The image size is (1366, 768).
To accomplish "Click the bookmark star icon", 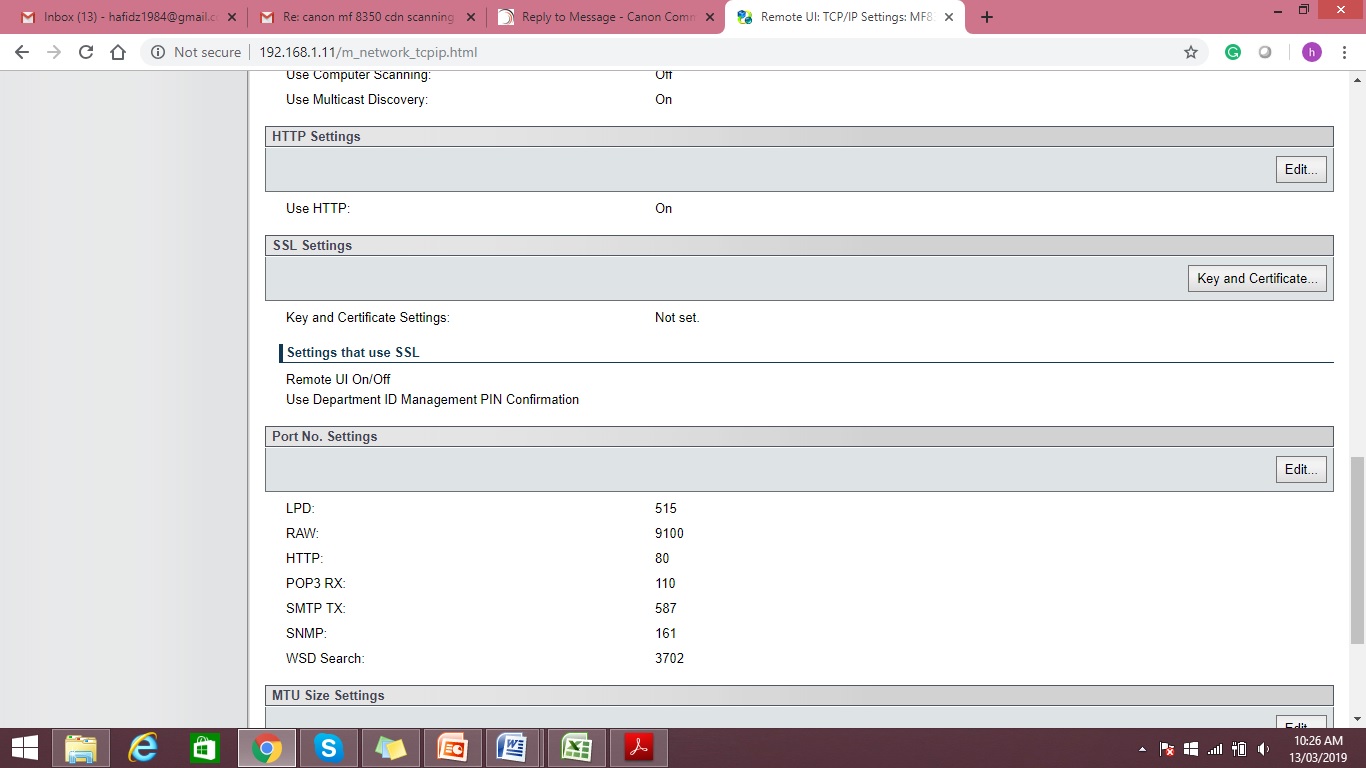I will 1190,52.
